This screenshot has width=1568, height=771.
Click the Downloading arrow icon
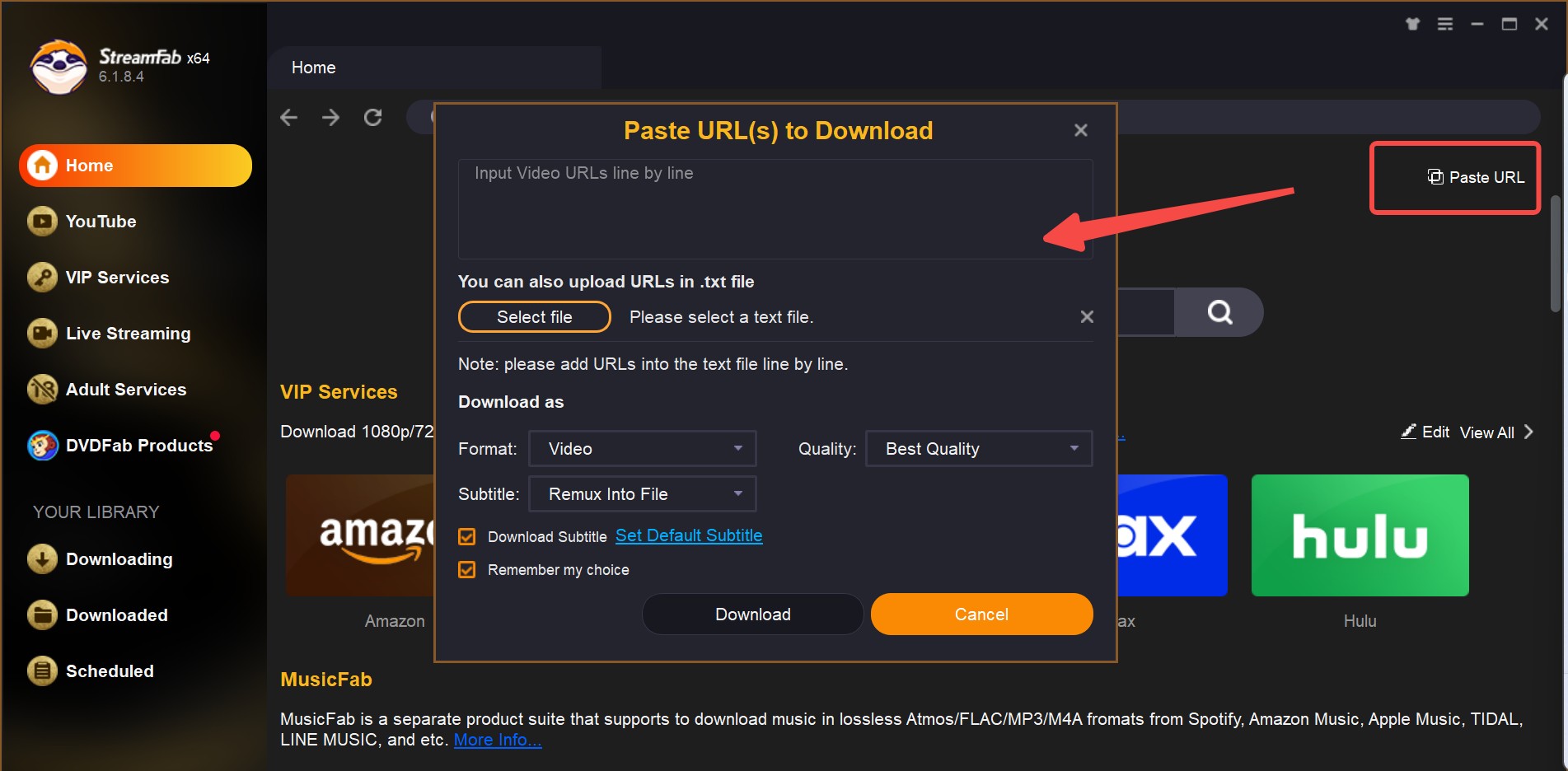coord(42,559)
